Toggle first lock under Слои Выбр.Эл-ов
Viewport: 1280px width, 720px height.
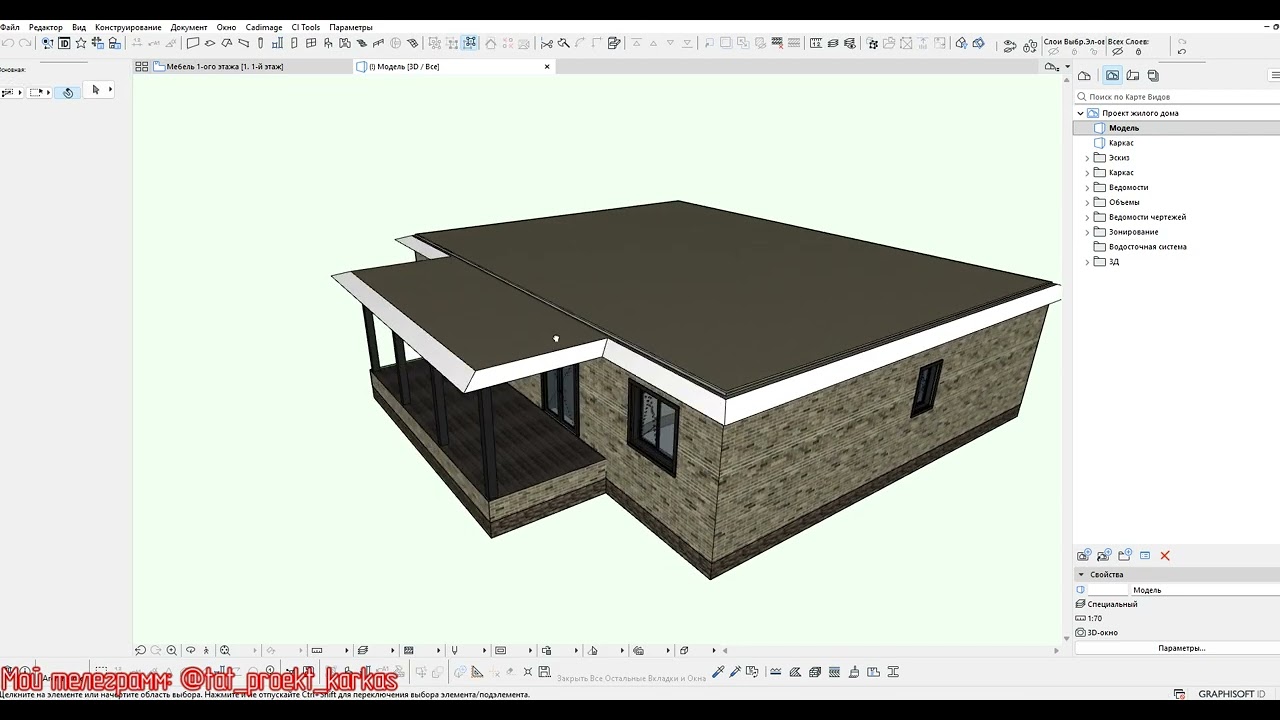pos(1074,52)
